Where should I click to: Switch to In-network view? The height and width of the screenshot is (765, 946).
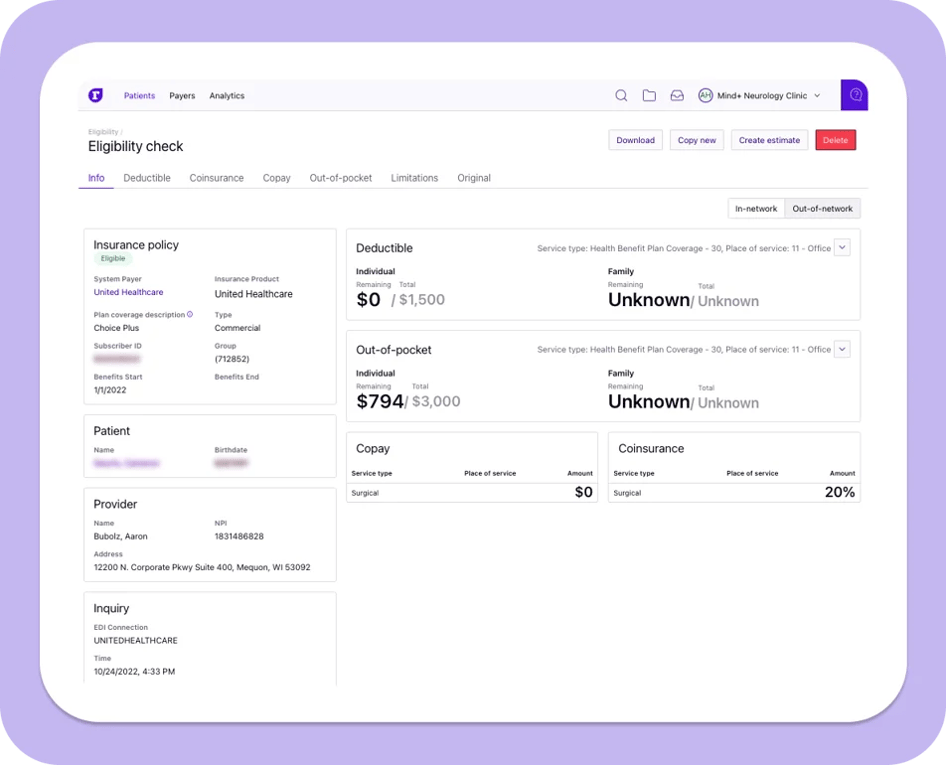click(755, 209)
